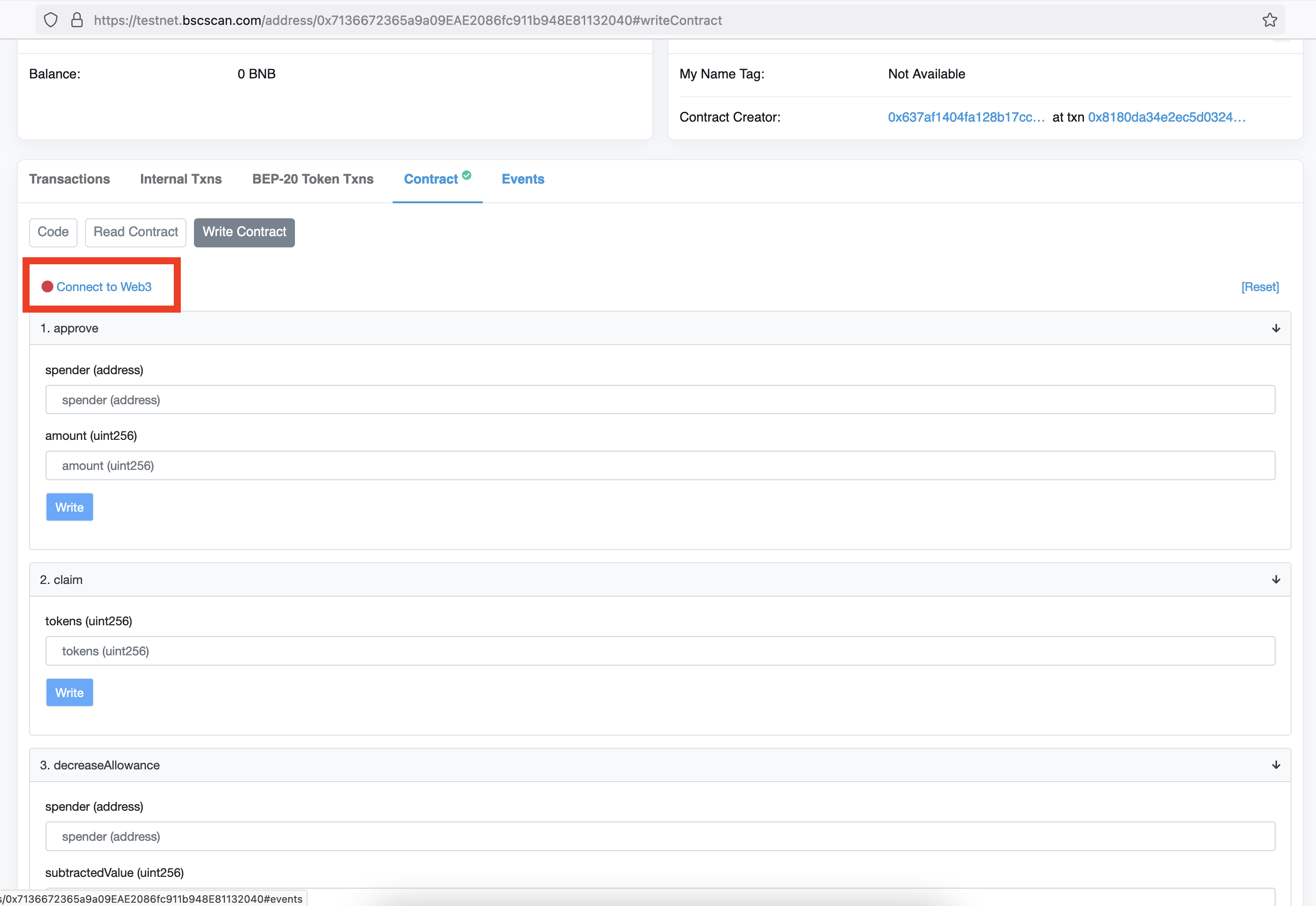Click the Contract Creator: label
Viewport: 1316px width, 906px height.
coord(730,117)
